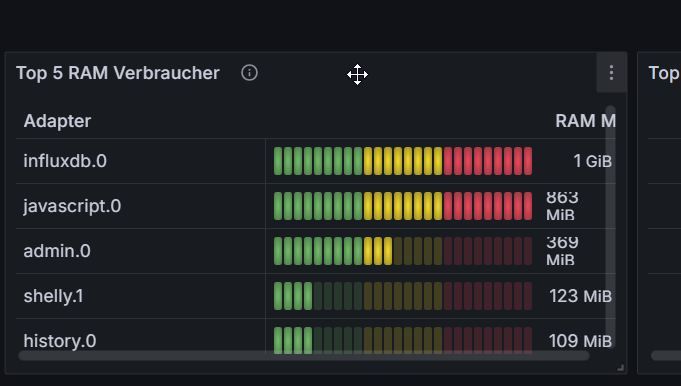Click the admin.0 RAM gauge bar
Viewport: 681px width, 386px height.
[403, 251]
